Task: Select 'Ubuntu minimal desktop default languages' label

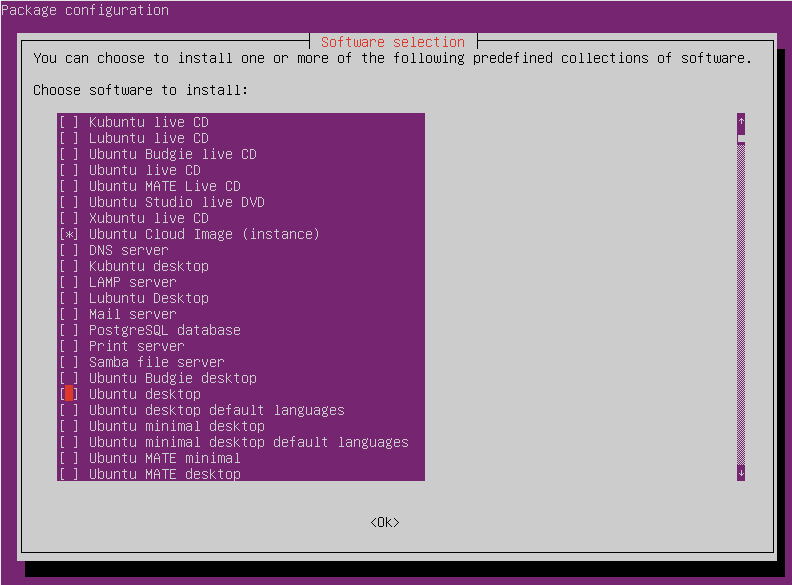Action: (249, 443)
